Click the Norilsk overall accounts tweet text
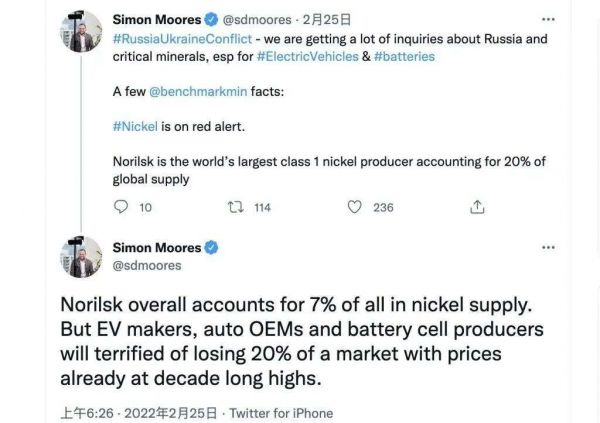600x423 pixels. click(x=300, y=340)
